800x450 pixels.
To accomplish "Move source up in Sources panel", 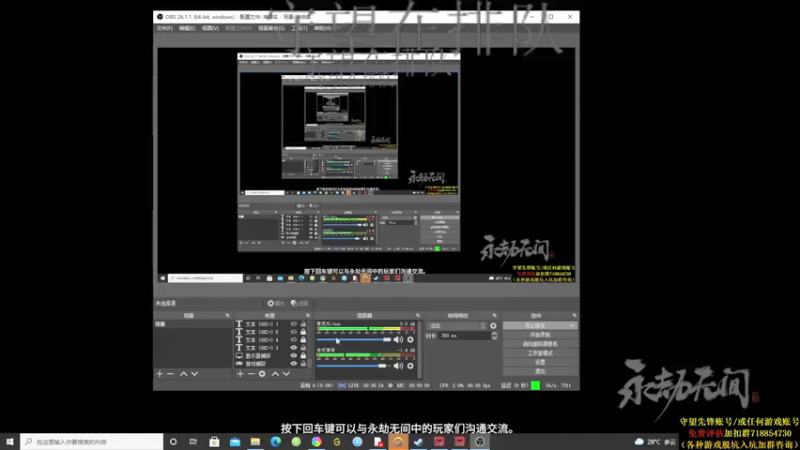I will coord(275,374).
